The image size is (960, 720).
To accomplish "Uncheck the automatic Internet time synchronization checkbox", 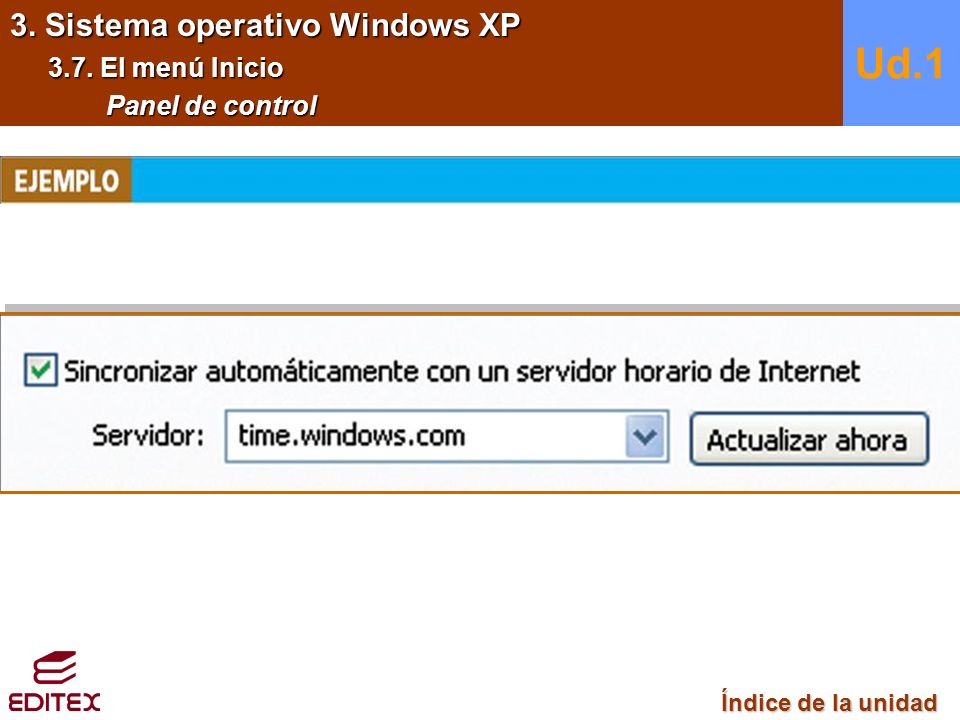I will 40,370.
